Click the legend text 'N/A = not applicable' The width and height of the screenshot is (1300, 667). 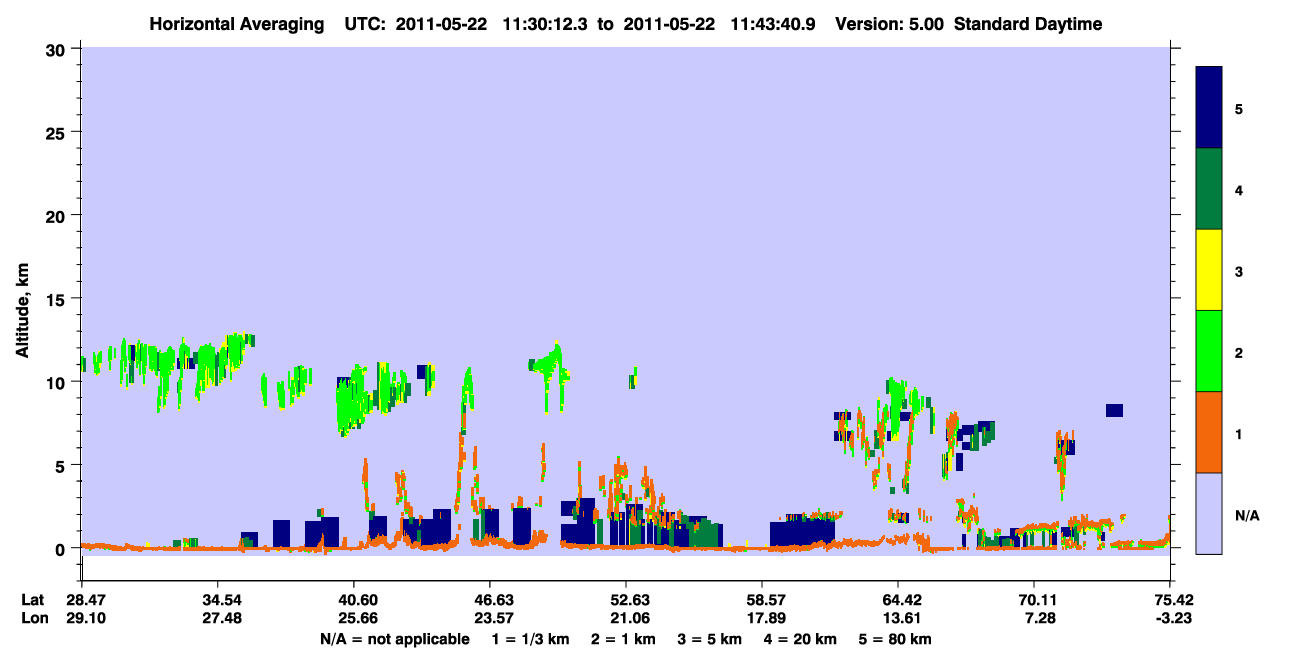[x=394, y=639]
